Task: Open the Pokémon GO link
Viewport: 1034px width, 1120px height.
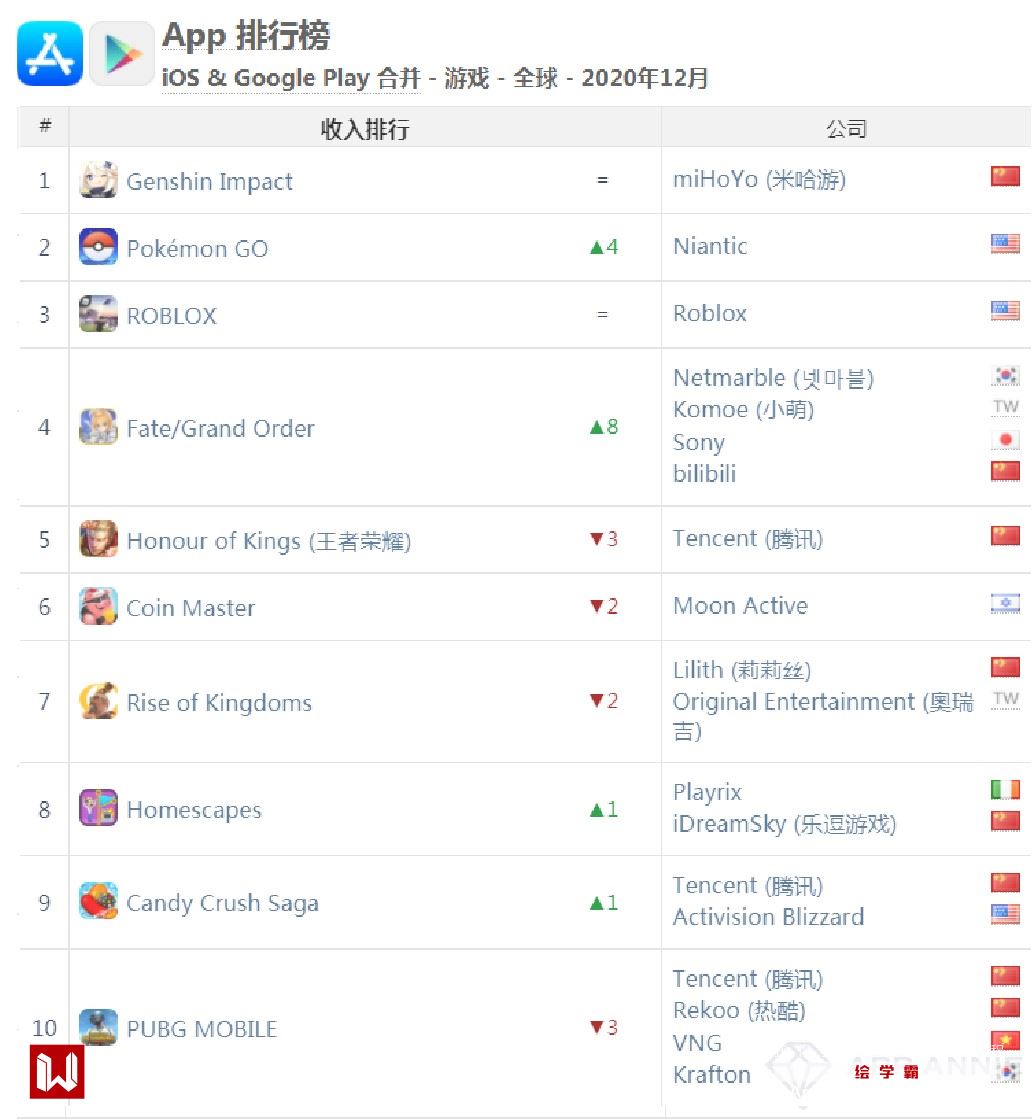Action: pyautogui.click(x=197, y=249)
